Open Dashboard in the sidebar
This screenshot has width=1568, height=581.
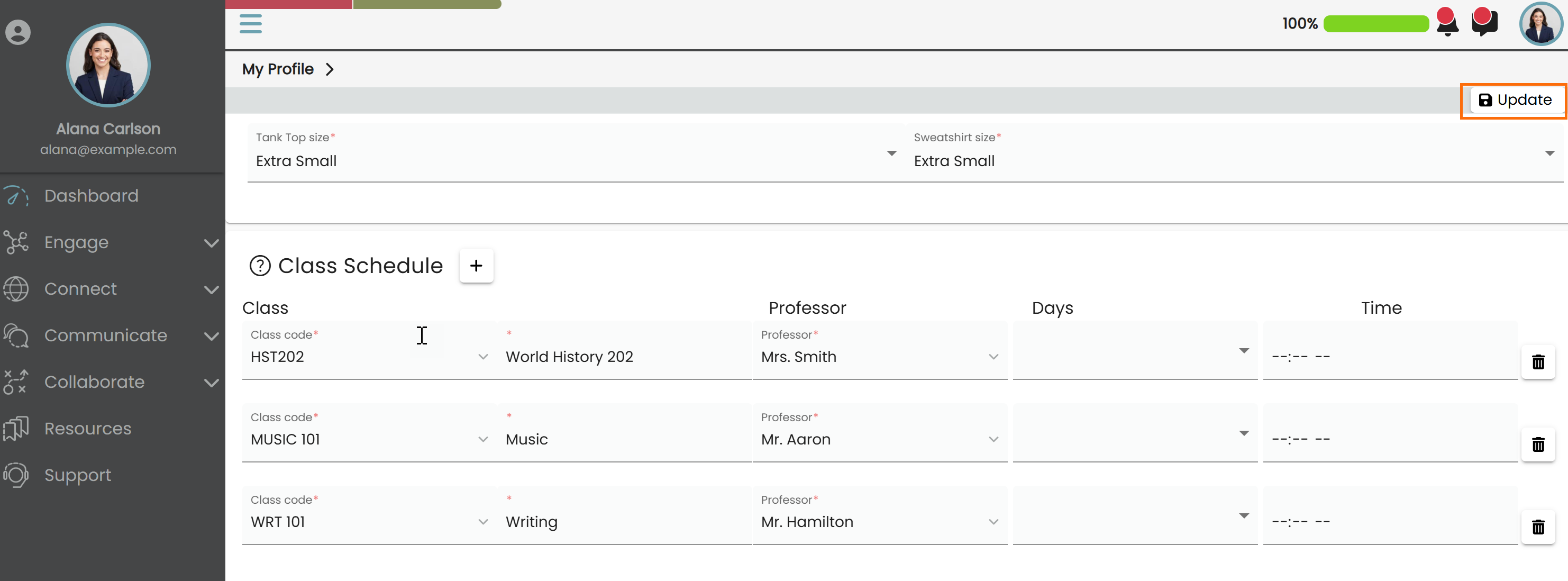click(x=92, y=195)
